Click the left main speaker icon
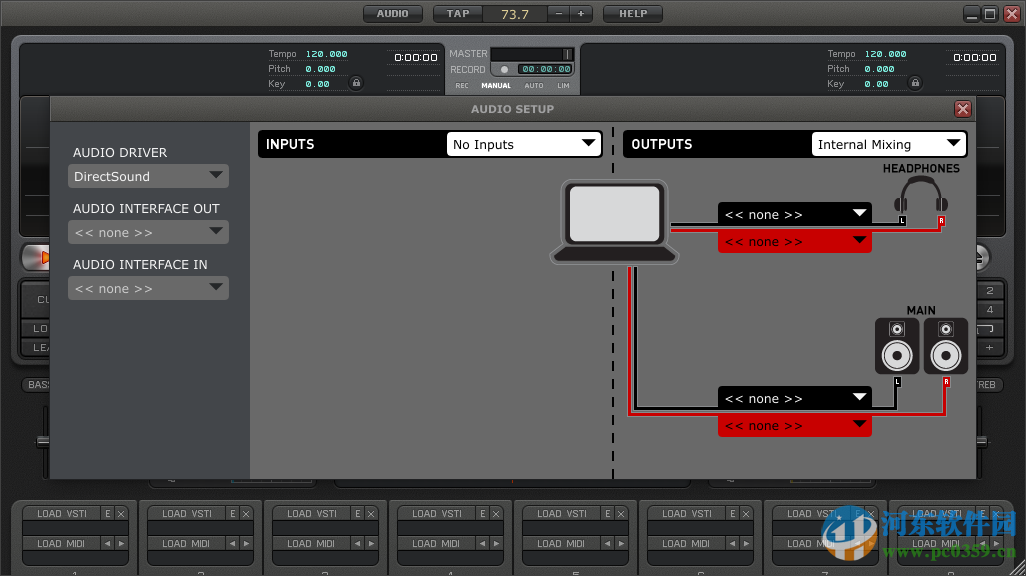The width and height of the screenshot is (1026, 576). [x=897, y=347]
